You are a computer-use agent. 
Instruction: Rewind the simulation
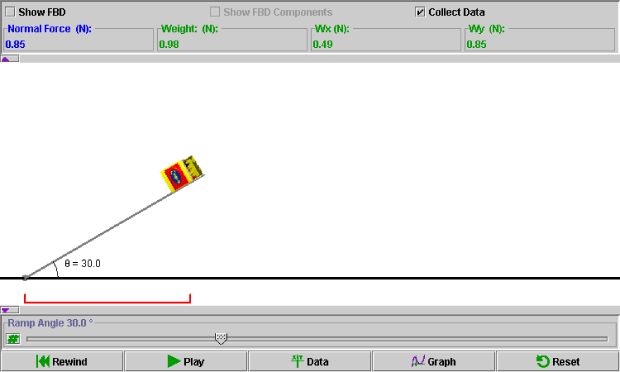[62, 361]
